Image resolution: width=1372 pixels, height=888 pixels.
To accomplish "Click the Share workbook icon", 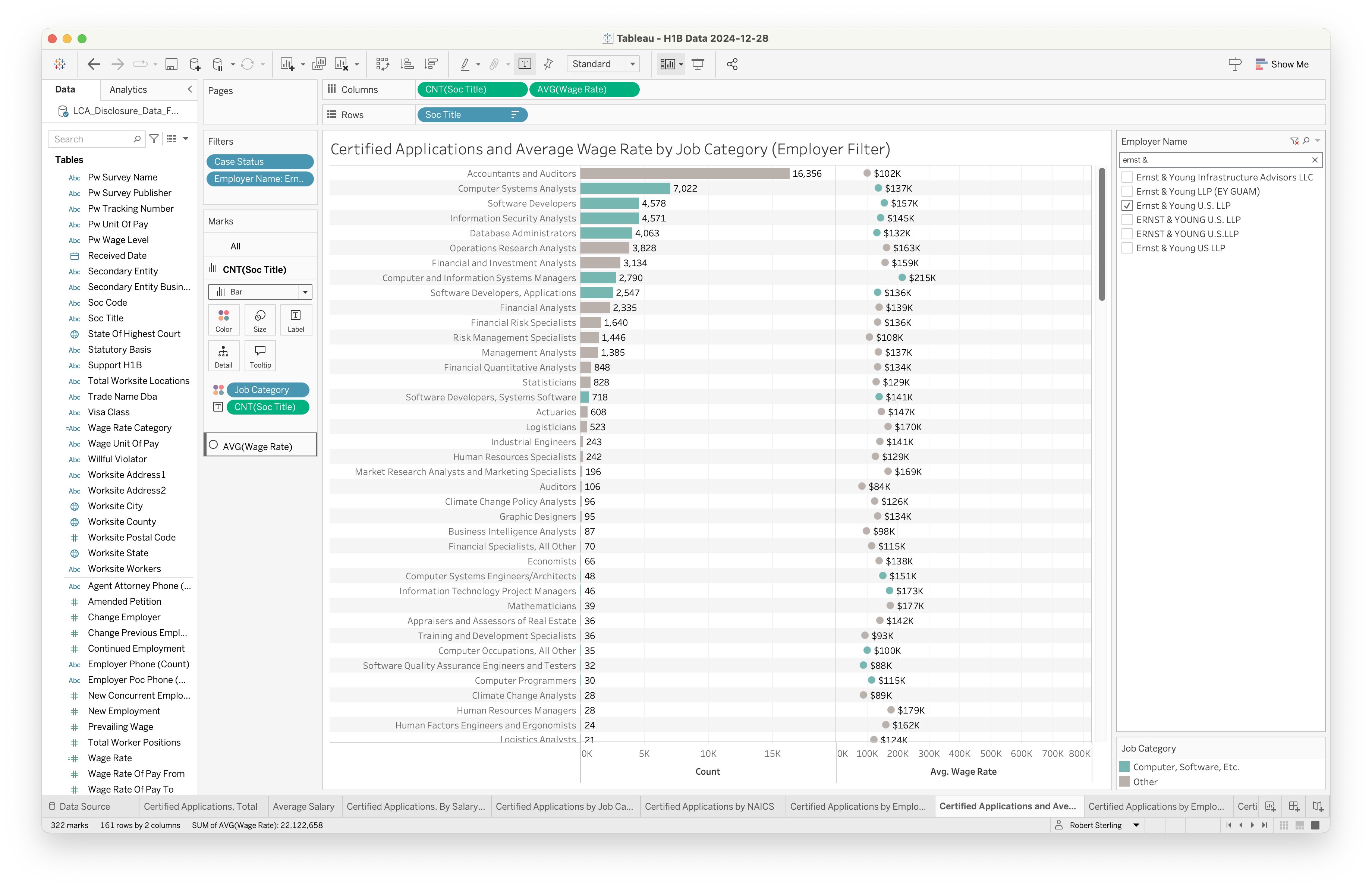I will pyautogui.click(x=732, y=64).
